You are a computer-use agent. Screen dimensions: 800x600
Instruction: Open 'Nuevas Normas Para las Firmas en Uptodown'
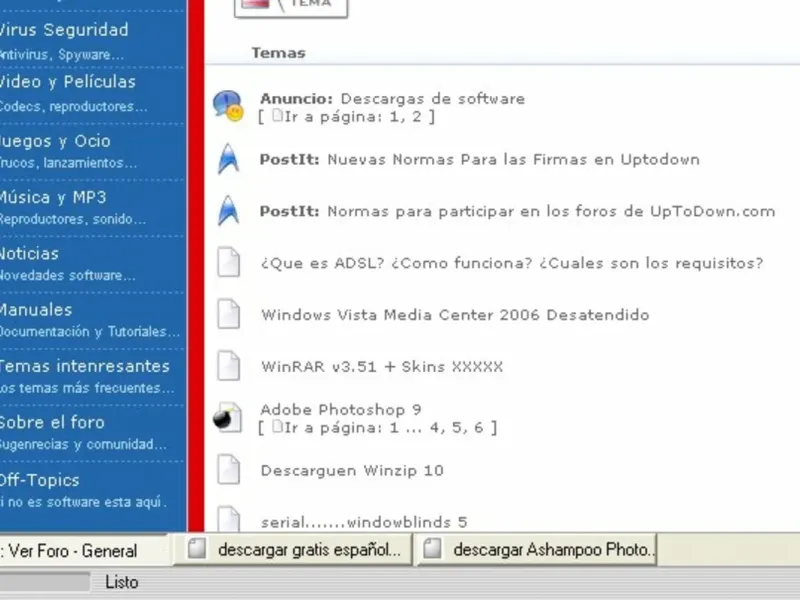pos(513,160)
